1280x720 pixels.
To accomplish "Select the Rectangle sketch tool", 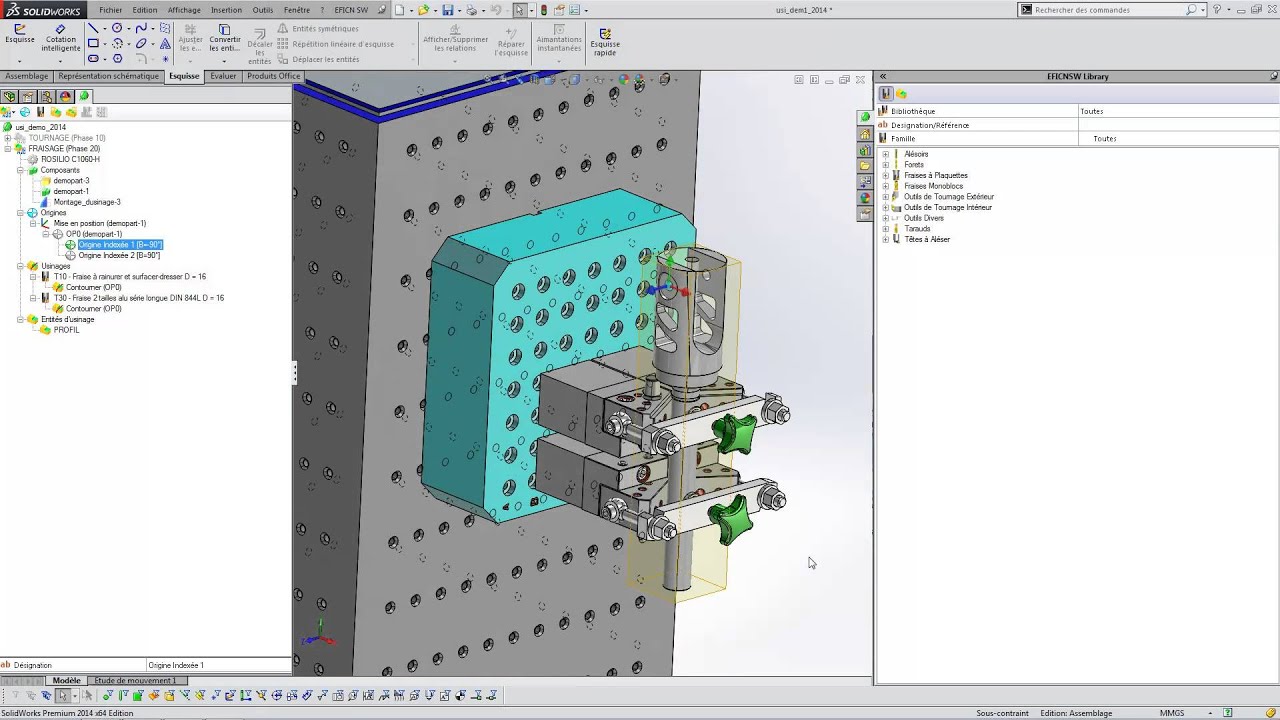I will coord(93,44).
